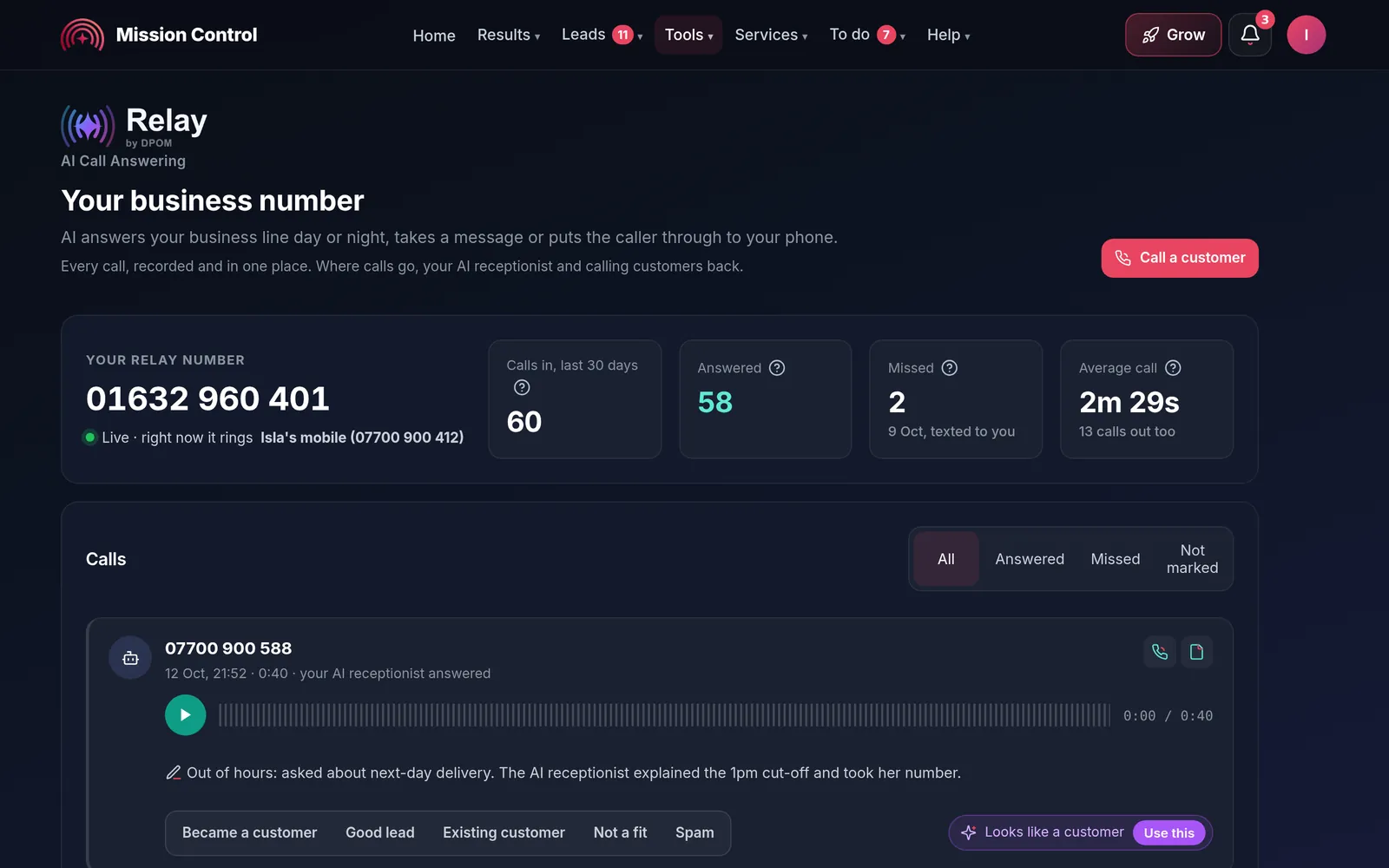Click the notification count badge 3

pos(1265,20)
